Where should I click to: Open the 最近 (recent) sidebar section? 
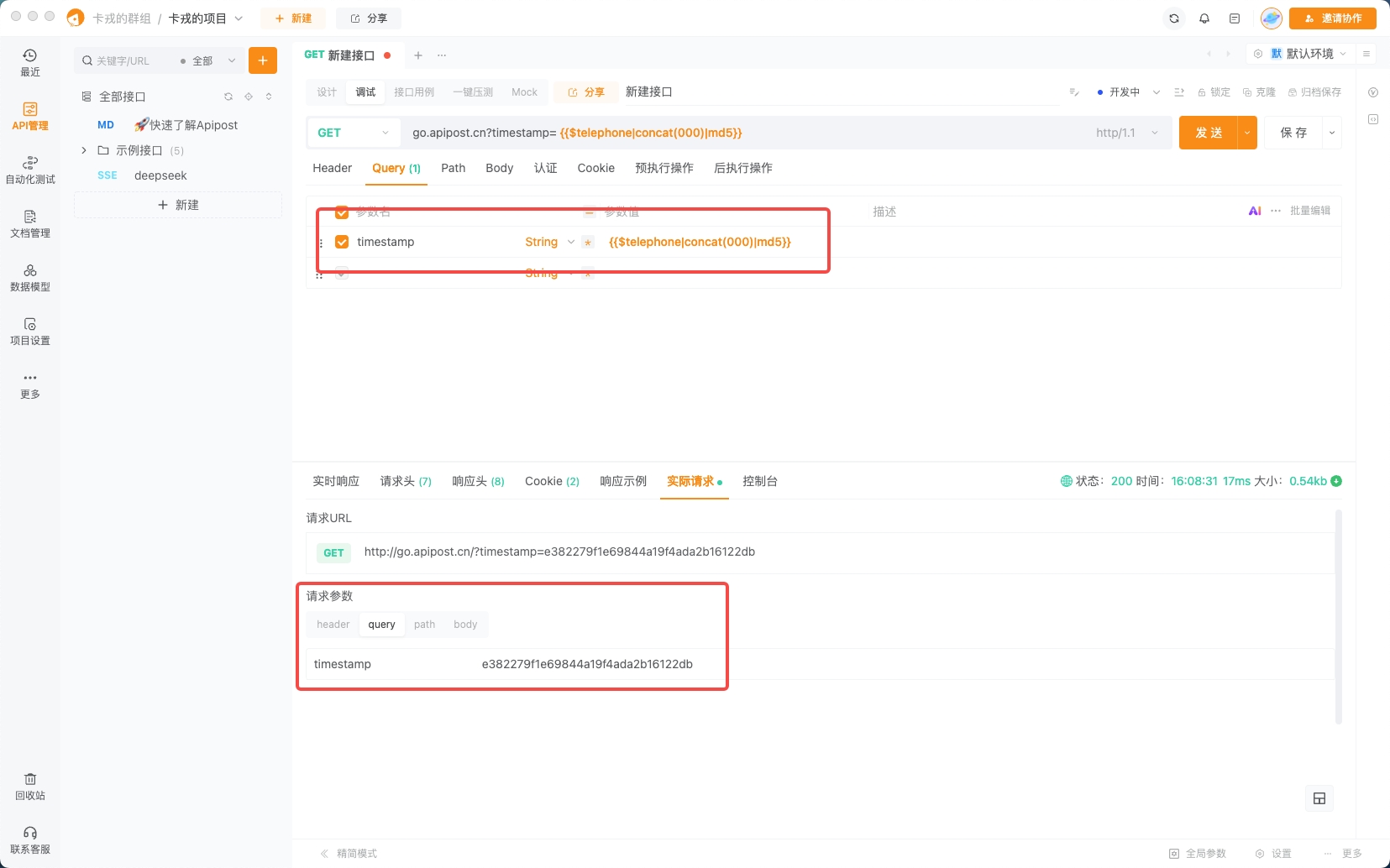tap(30, 63)
